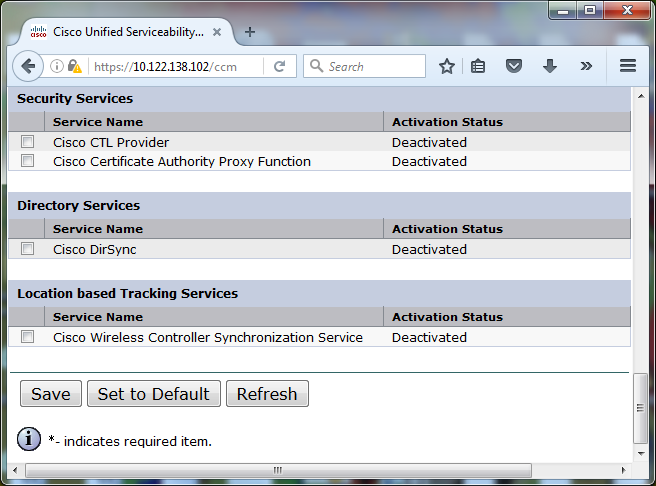This screenshot has height=486, width=656.
Task: Click the Cisco CTL Provider service name
Action: pos(111,143)
